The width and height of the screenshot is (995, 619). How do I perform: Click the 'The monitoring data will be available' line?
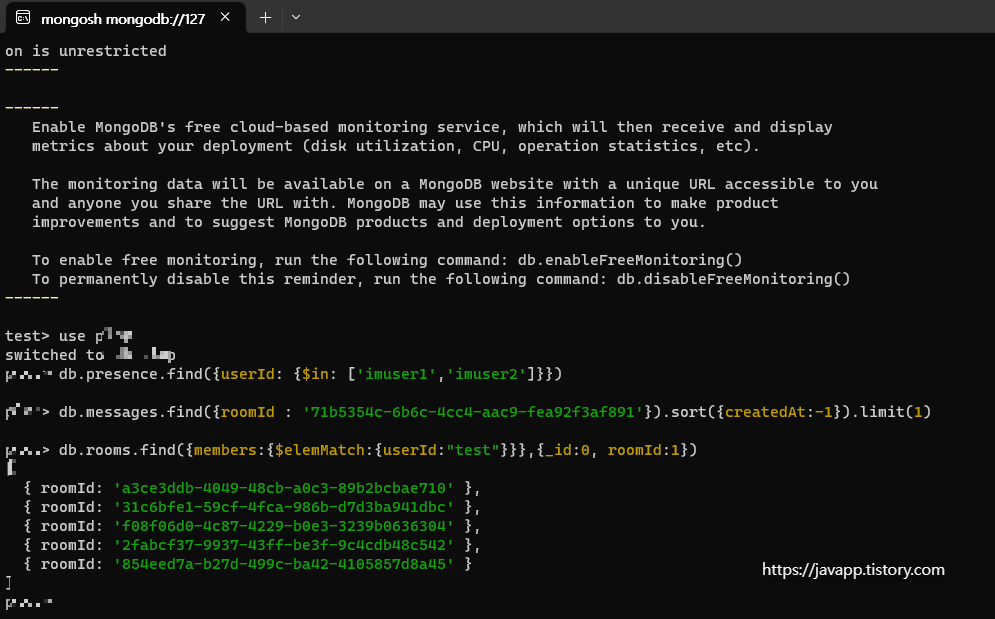click(455, 184)
